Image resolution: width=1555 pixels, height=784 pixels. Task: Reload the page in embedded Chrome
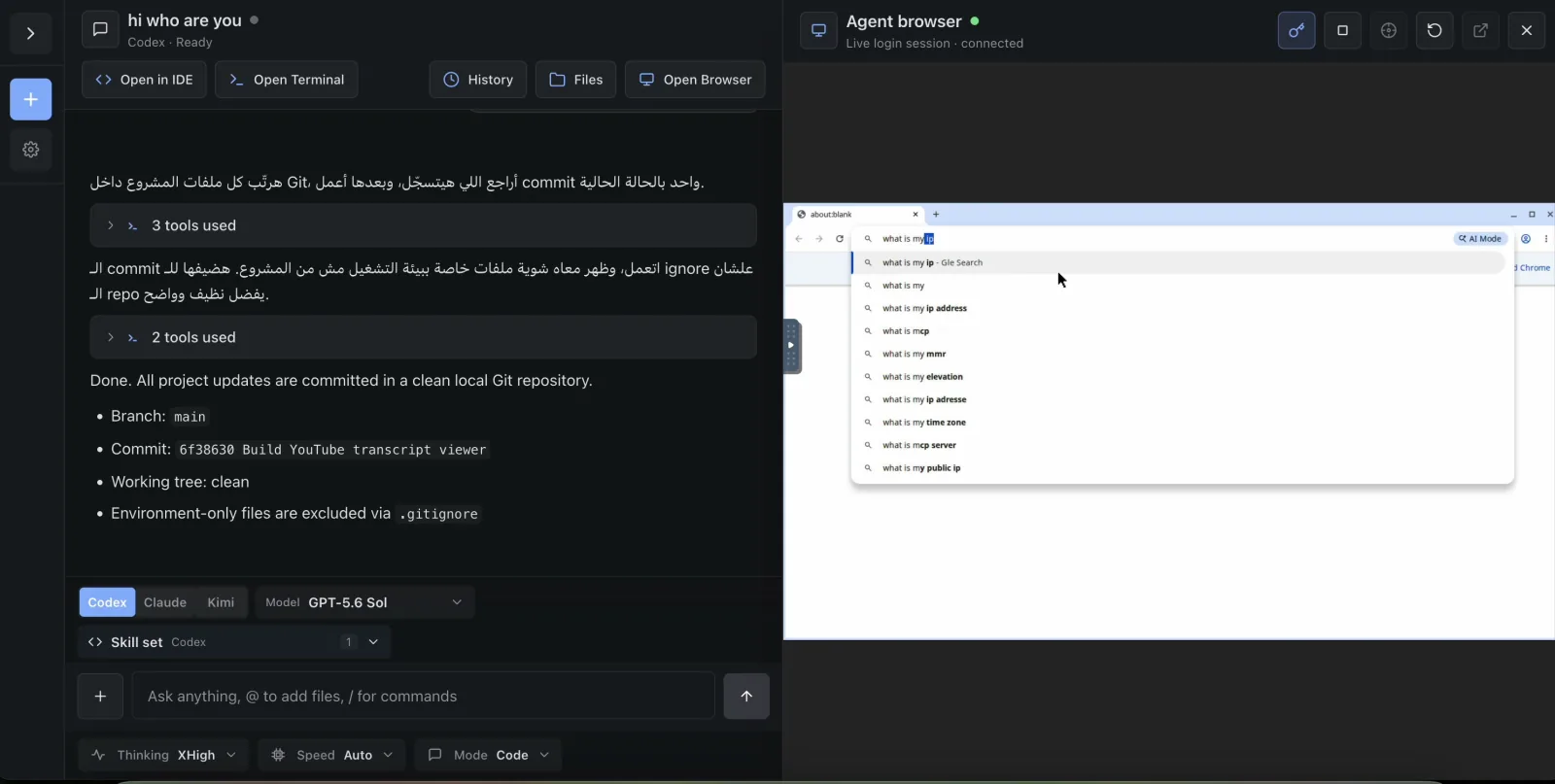(840, 239)
